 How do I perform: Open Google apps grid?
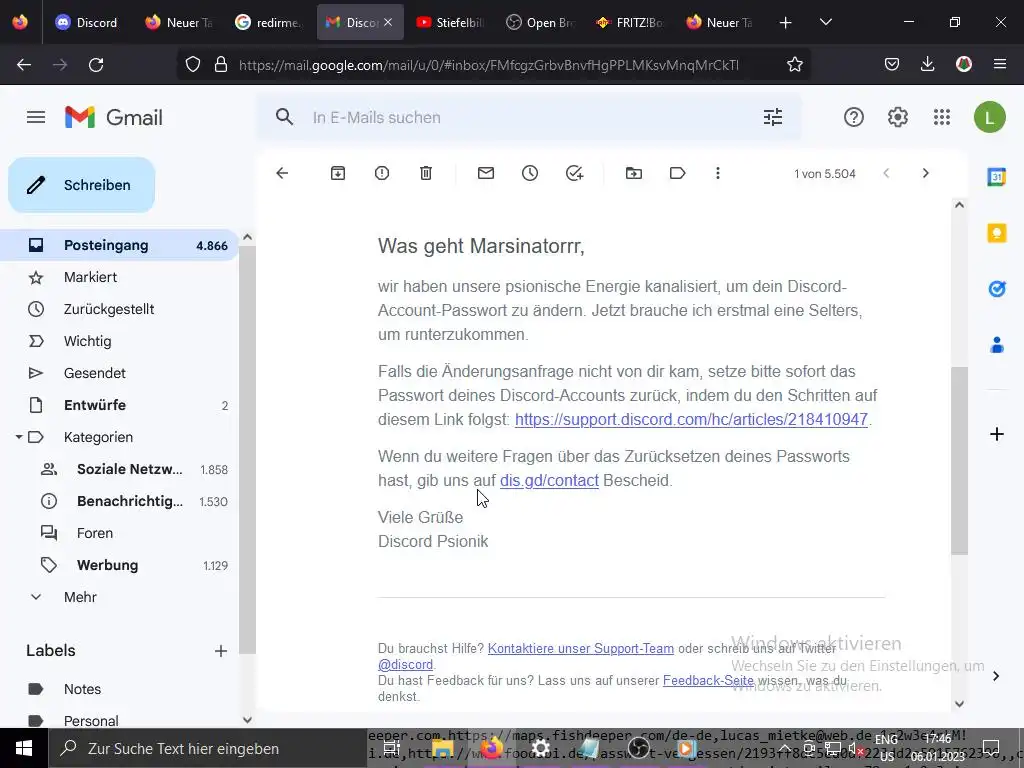click(942, 118)
